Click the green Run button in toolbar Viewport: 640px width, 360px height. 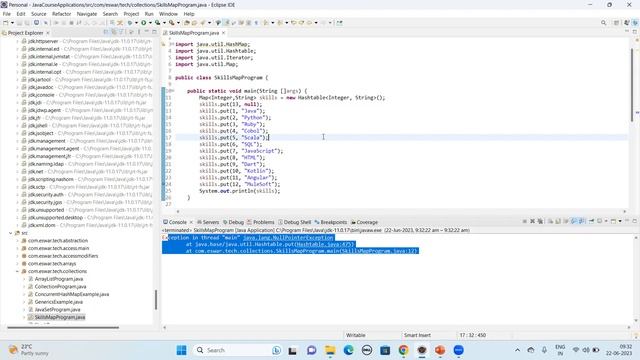(x=144, y=23)
